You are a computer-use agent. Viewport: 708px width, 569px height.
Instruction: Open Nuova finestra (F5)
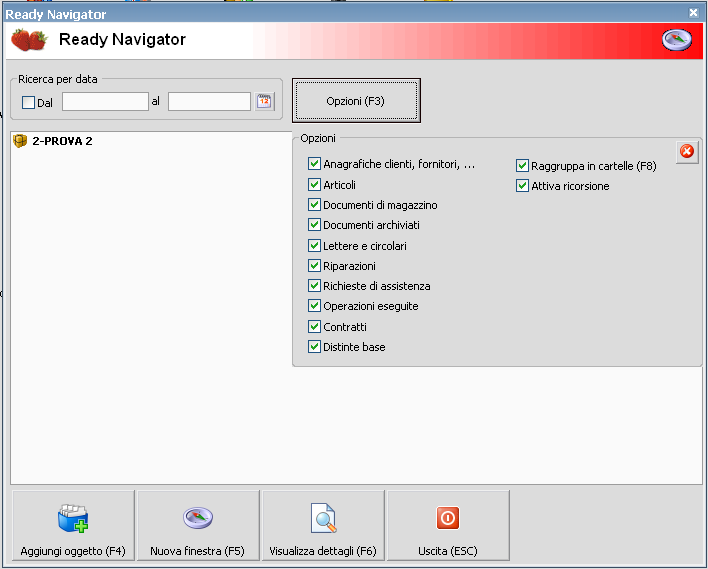(198, 525)
